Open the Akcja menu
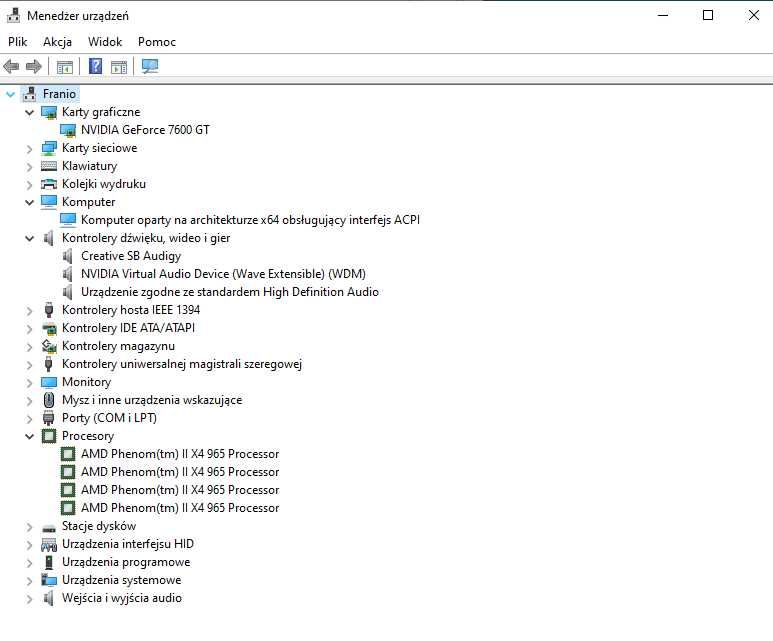 [58, 42]
